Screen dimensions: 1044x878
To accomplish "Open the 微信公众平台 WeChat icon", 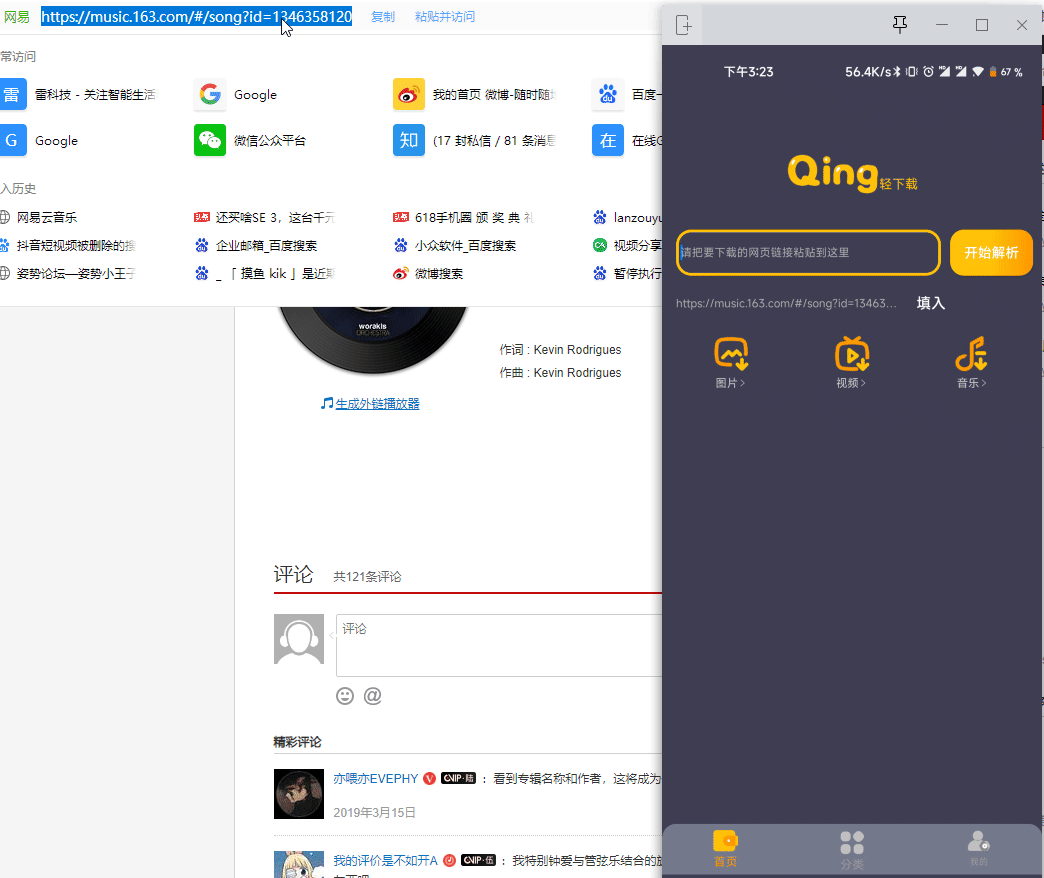I will pyautogui.click(x=210, y=140).
